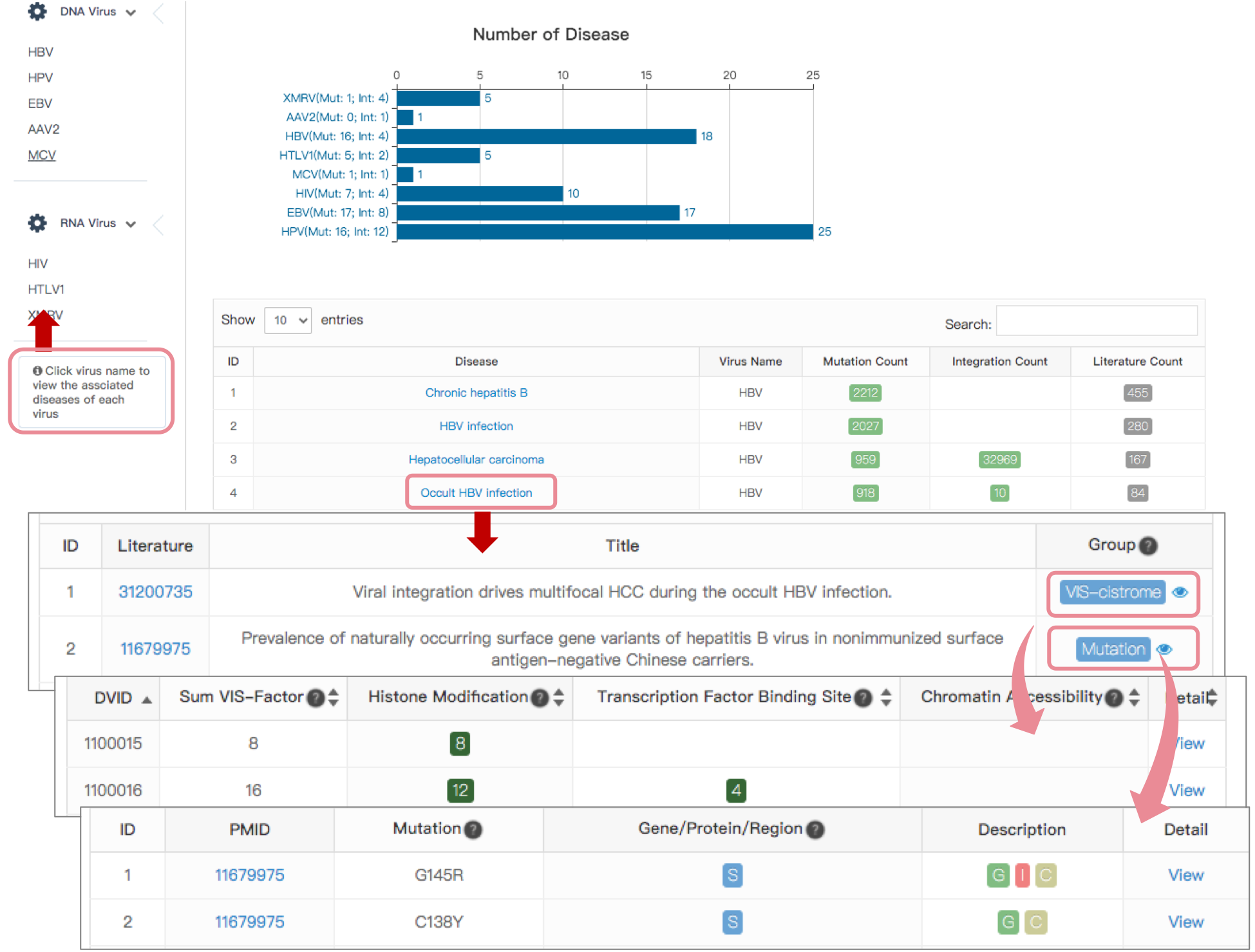Click the Search input field

[1096, 321]
